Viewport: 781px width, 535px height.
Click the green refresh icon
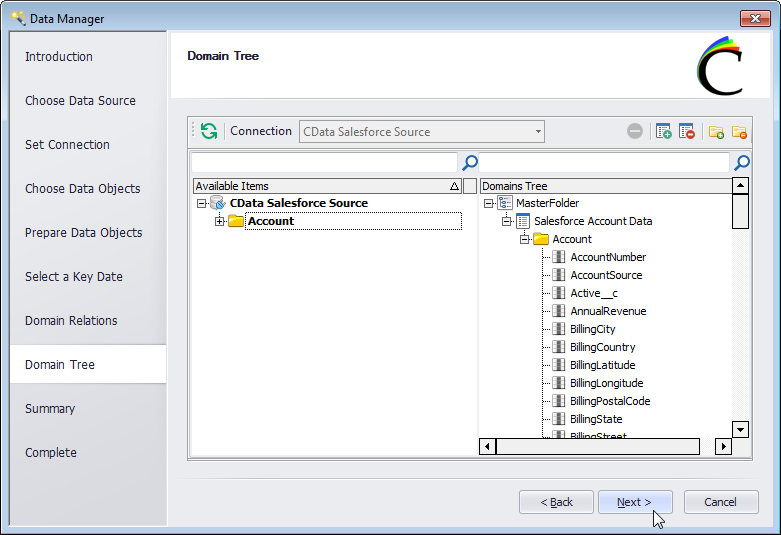point(208,131)
